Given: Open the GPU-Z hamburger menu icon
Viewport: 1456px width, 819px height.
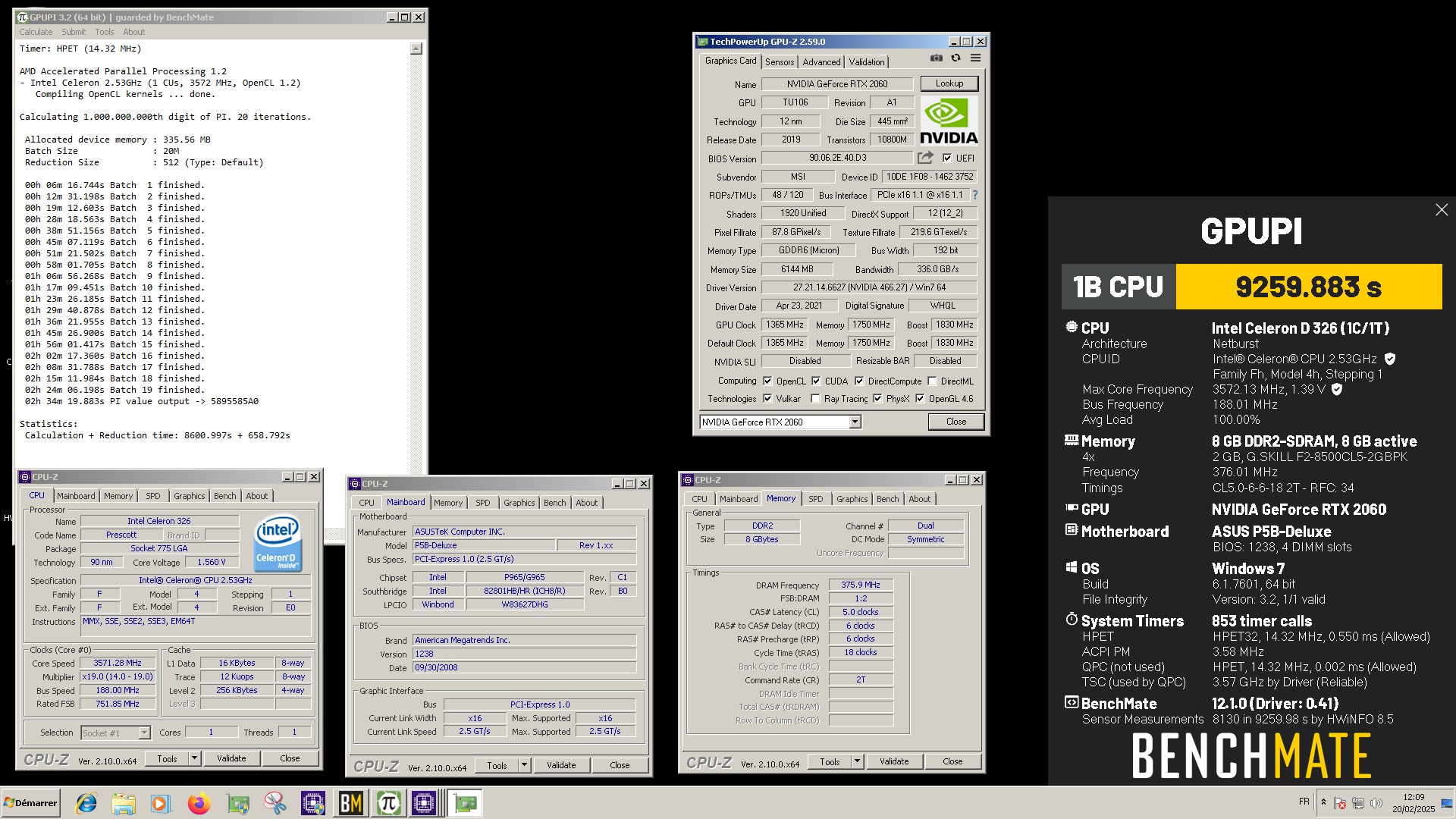Looking at the screenshot, I should (975, 58).
